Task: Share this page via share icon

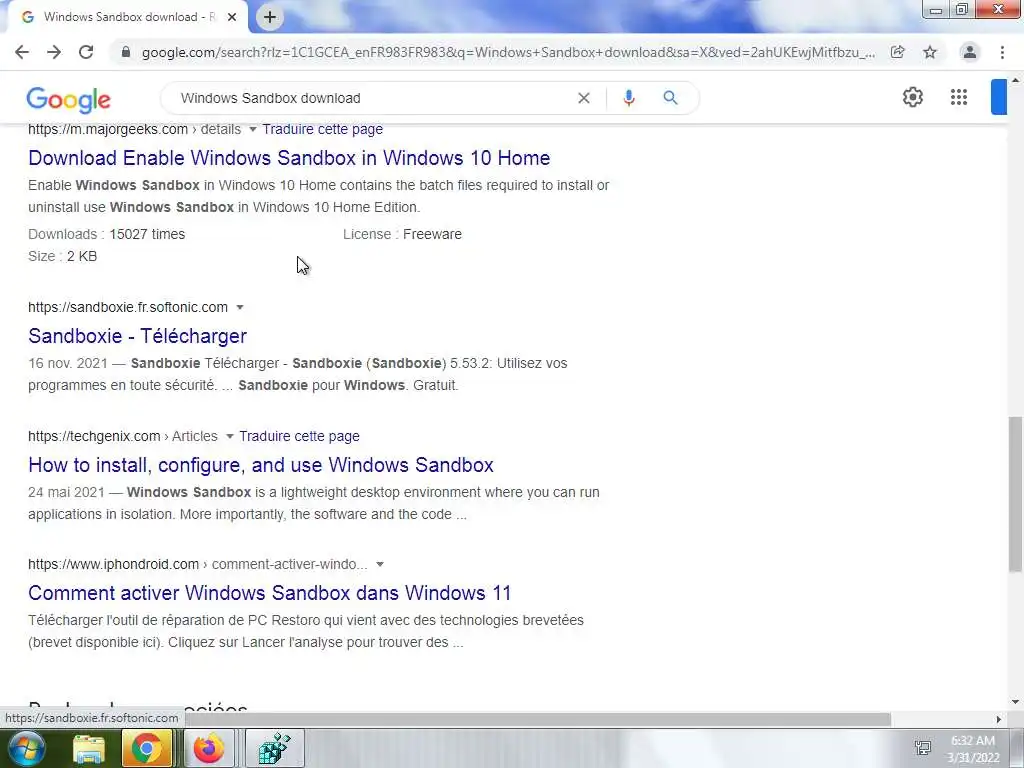Action: (x=898, y=52)
